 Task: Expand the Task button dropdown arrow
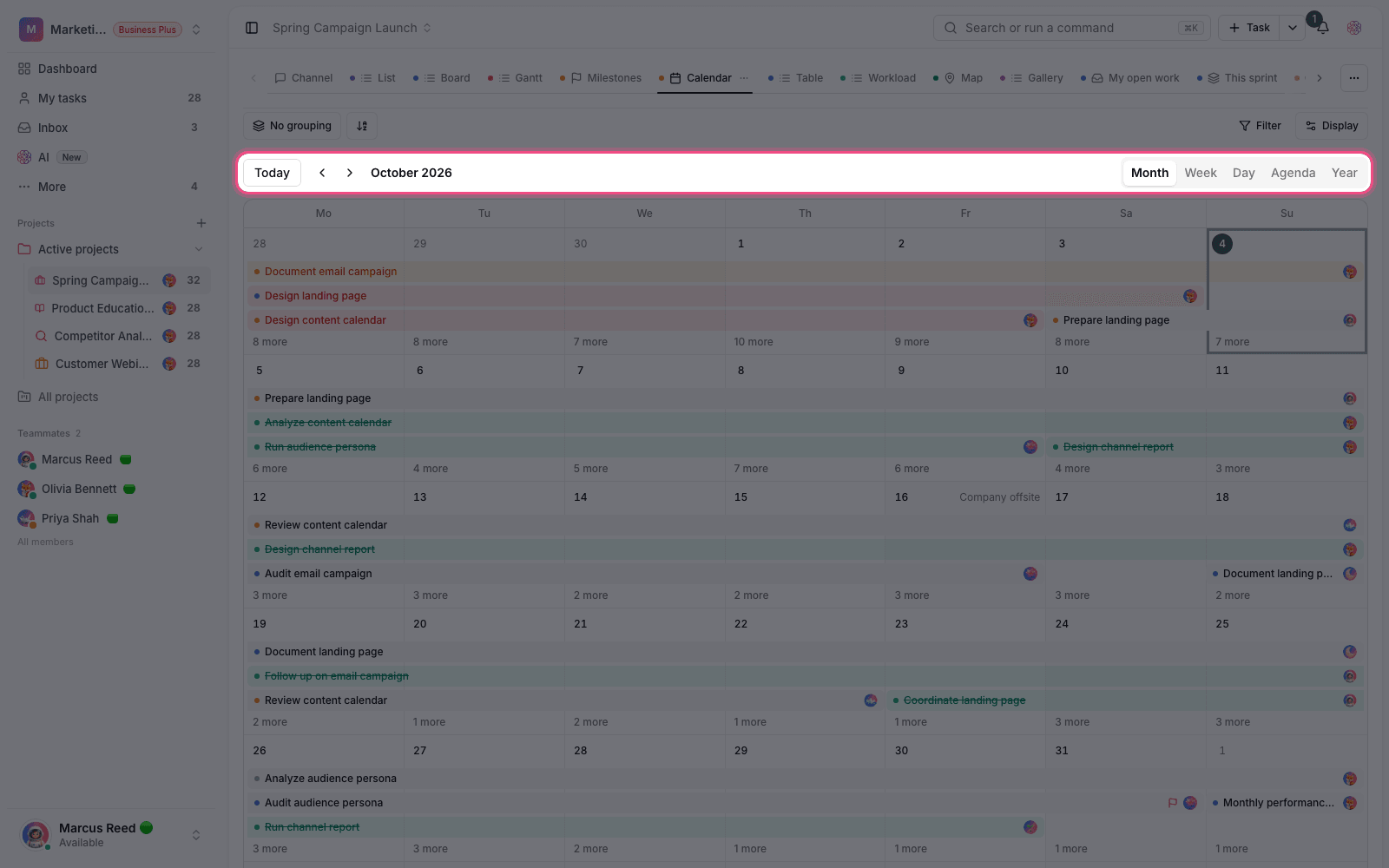pyautogui.click(x=1293, y=28)
